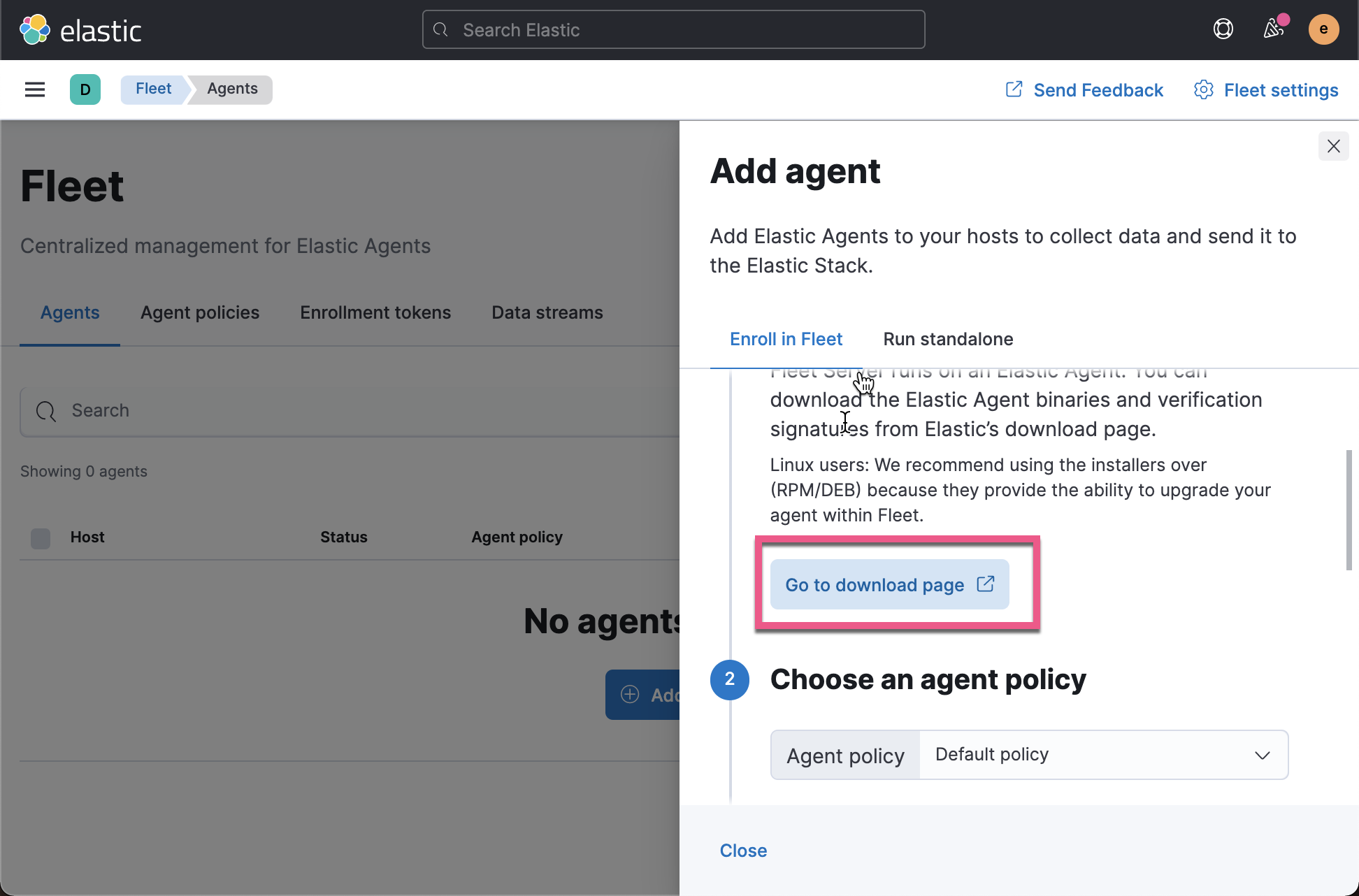The height and width of the screenshot is (896, 1359).
Task: Click the hamburger menu icon
Action: (35, 89)
